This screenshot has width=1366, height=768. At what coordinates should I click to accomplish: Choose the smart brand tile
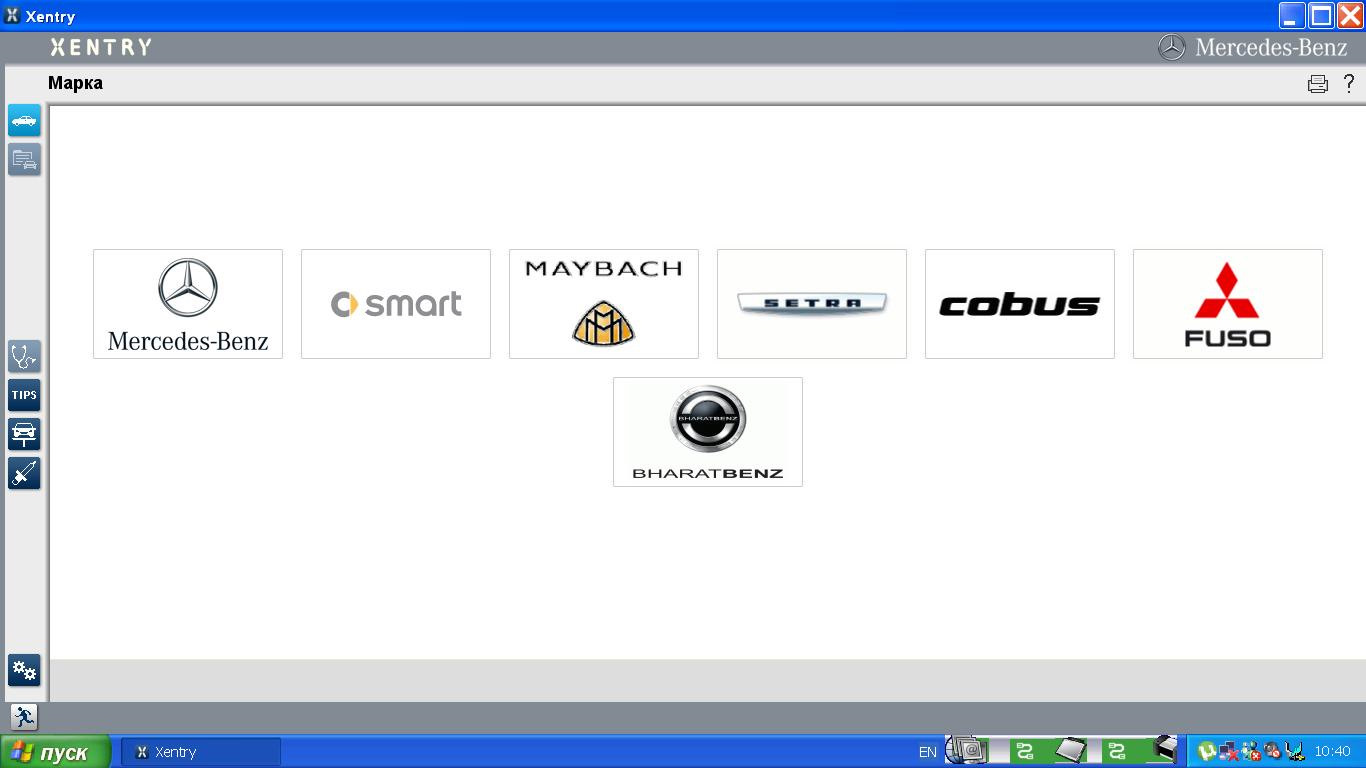click(x=396, y=304)
